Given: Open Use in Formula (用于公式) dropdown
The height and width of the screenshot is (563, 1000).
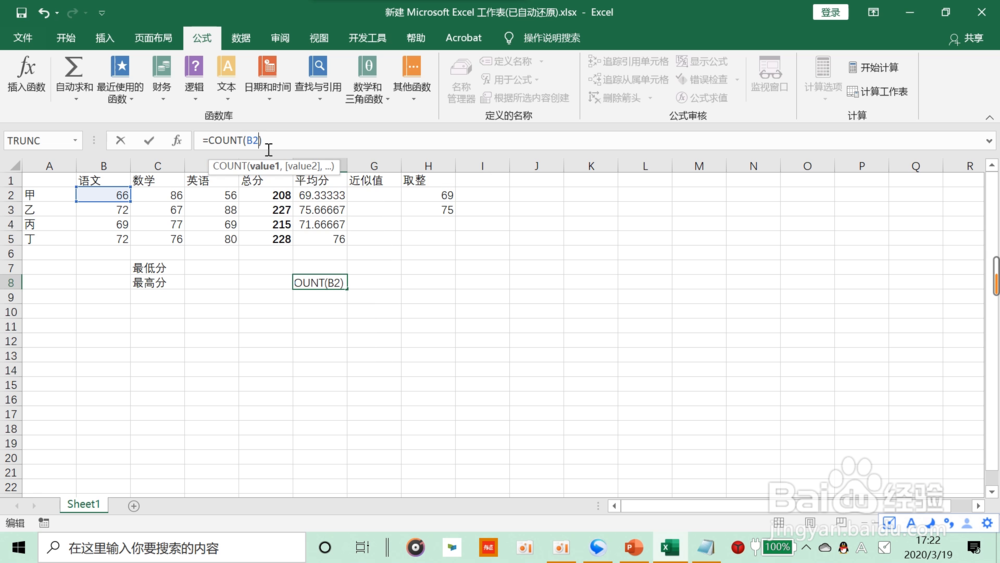Looking at the screenshot, I should pos(537,80).
